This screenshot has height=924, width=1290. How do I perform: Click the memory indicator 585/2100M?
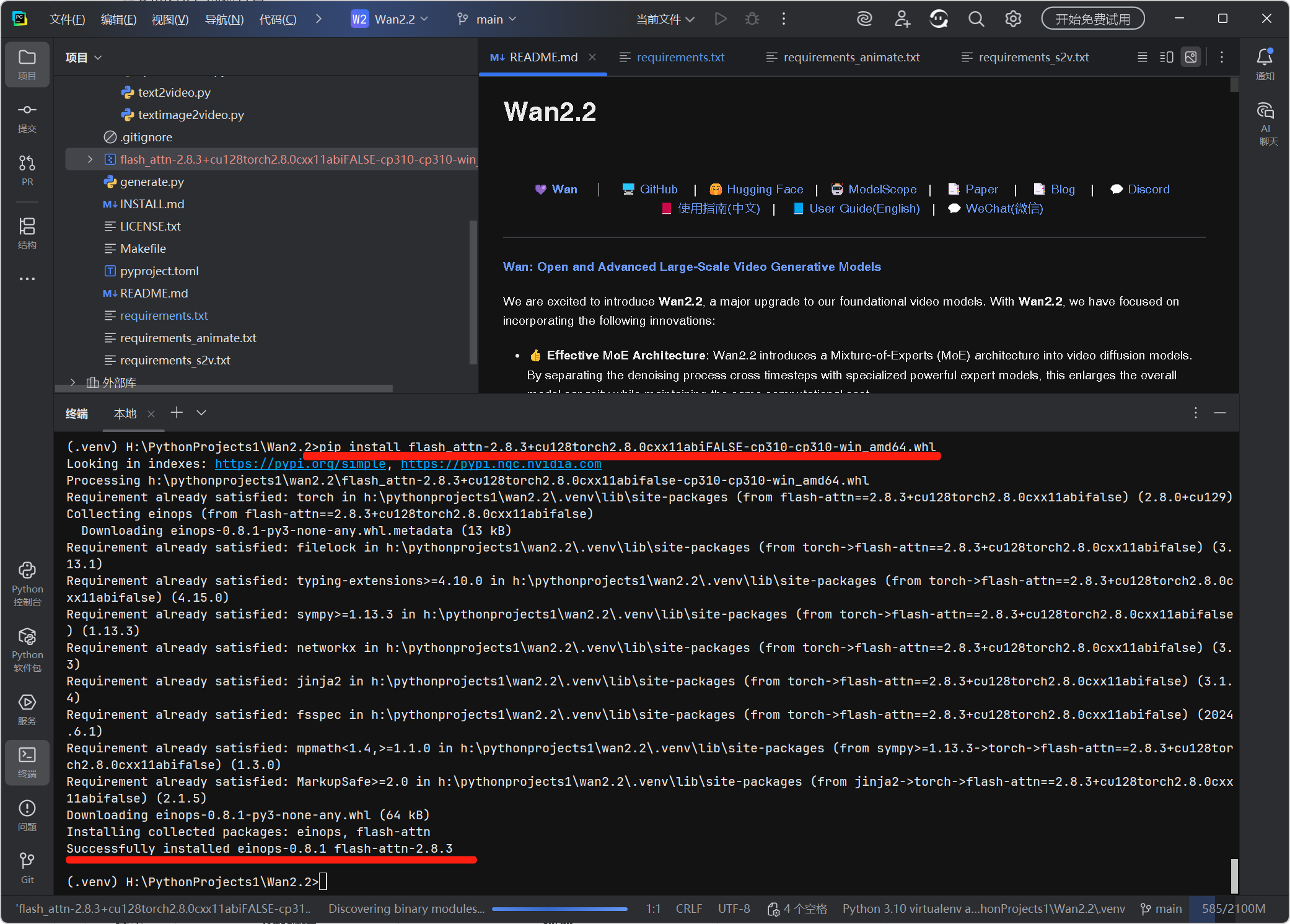[1234, 909]
